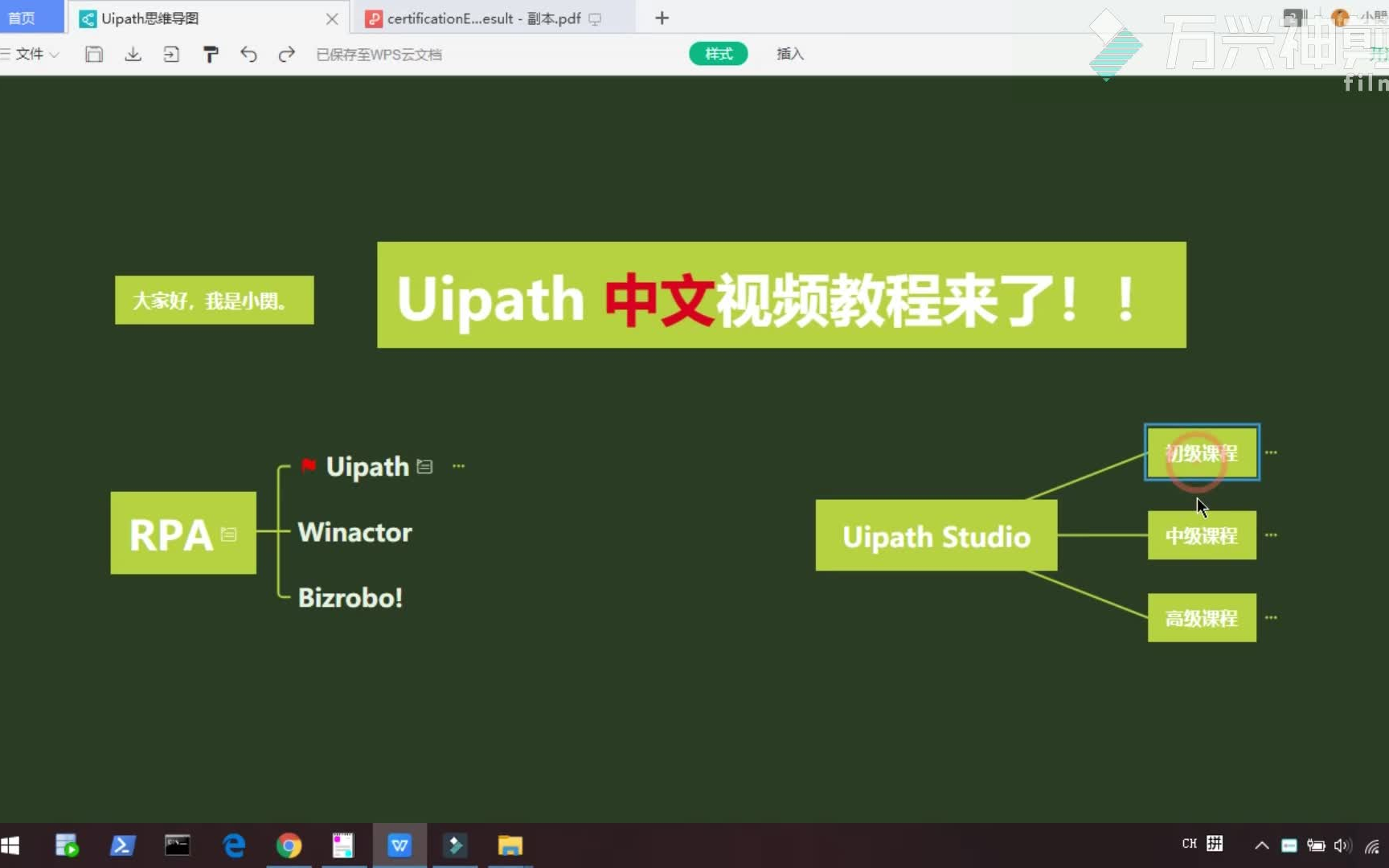Open the note icon on the RPA node
The height and width of the screenshot is (868, 1389).
coord(228,534)
